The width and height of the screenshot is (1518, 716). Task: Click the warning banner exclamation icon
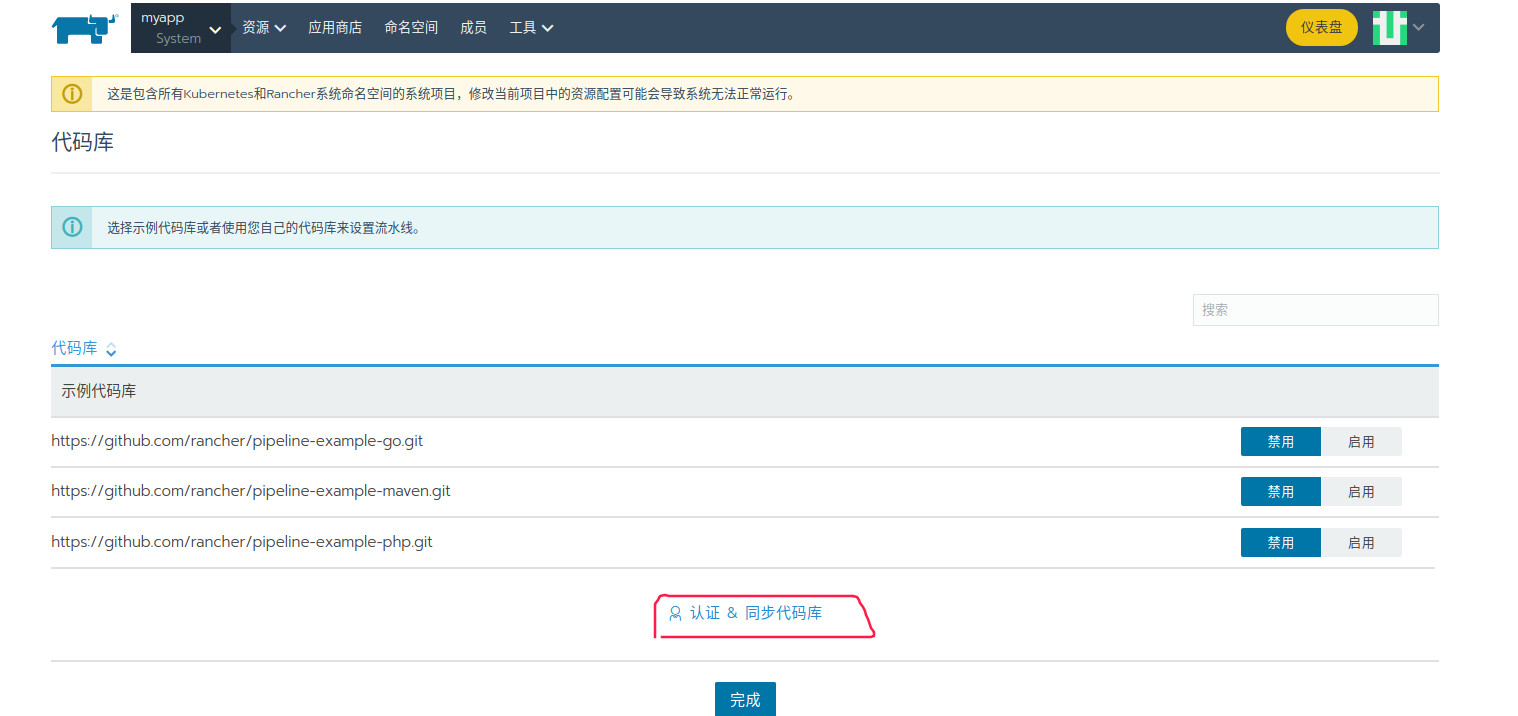pos(72,94)
